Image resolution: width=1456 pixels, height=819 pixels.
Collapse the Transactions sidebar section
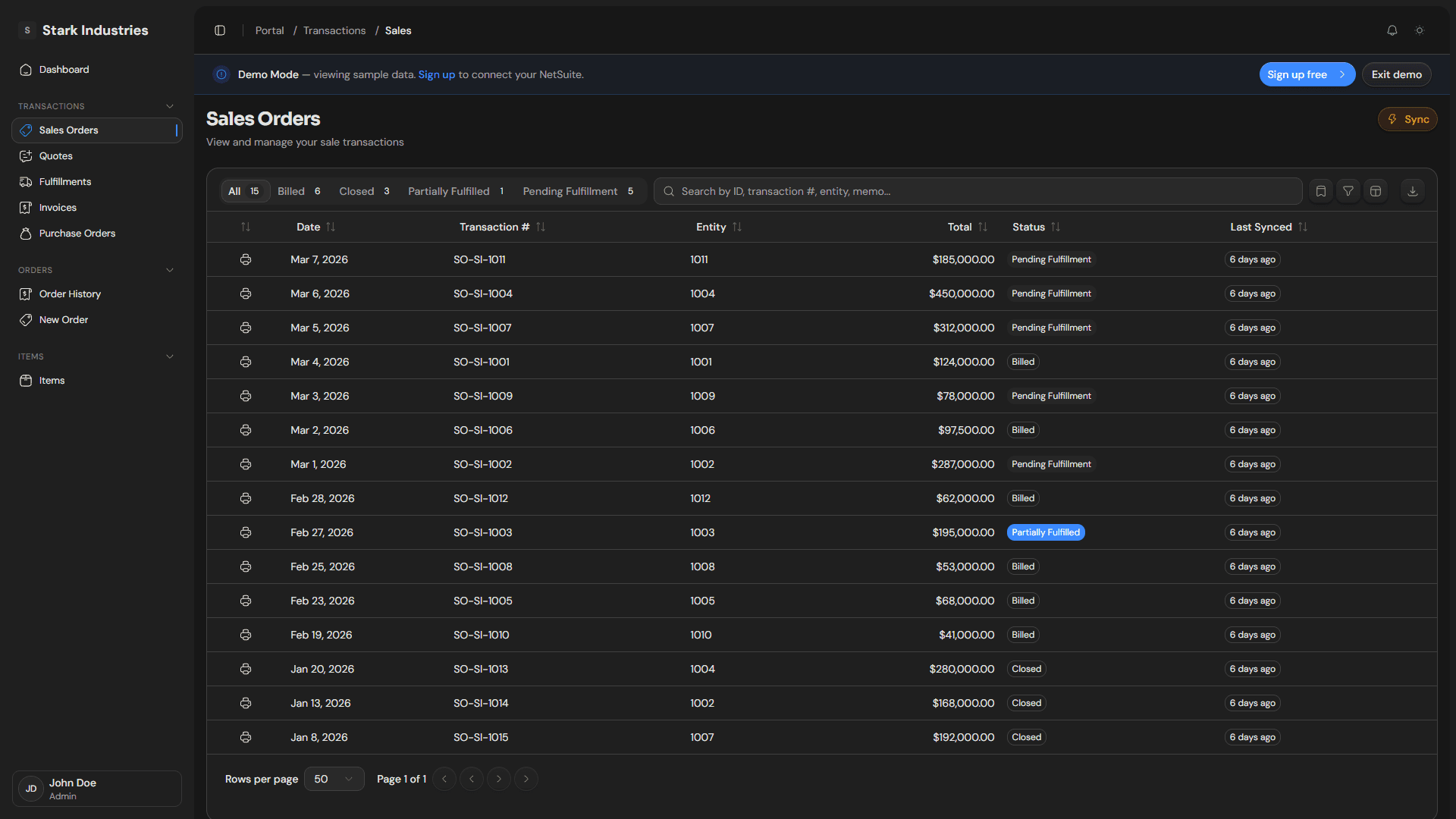click(x=170, y=106)
